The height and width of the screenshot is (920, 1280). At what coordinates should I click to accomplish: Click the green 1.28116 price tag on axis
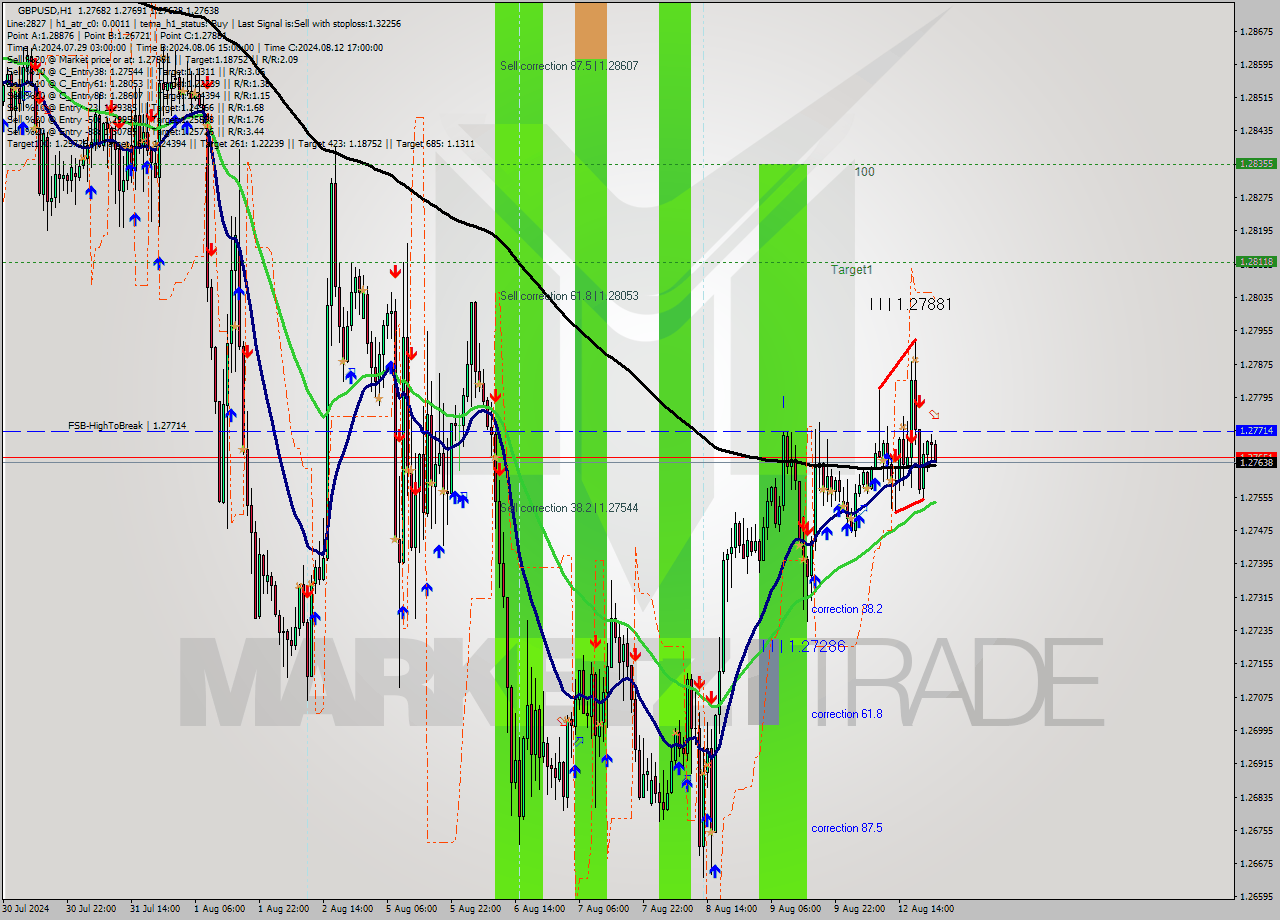1255,262
